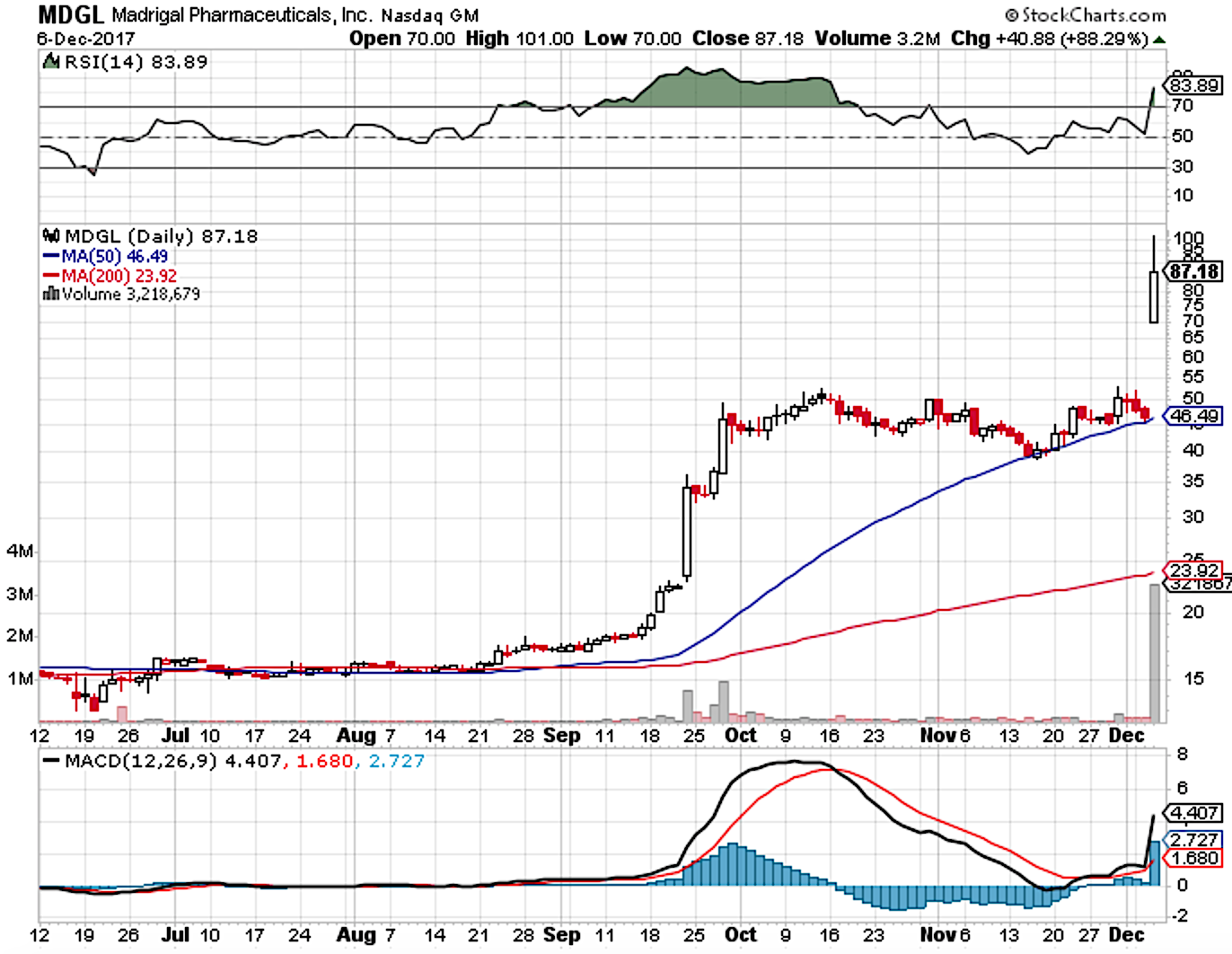Screen dimensions: 1232x954
Task: Click the candlestick icon beside MDGL (Daily)
Action: pos(51,236)
